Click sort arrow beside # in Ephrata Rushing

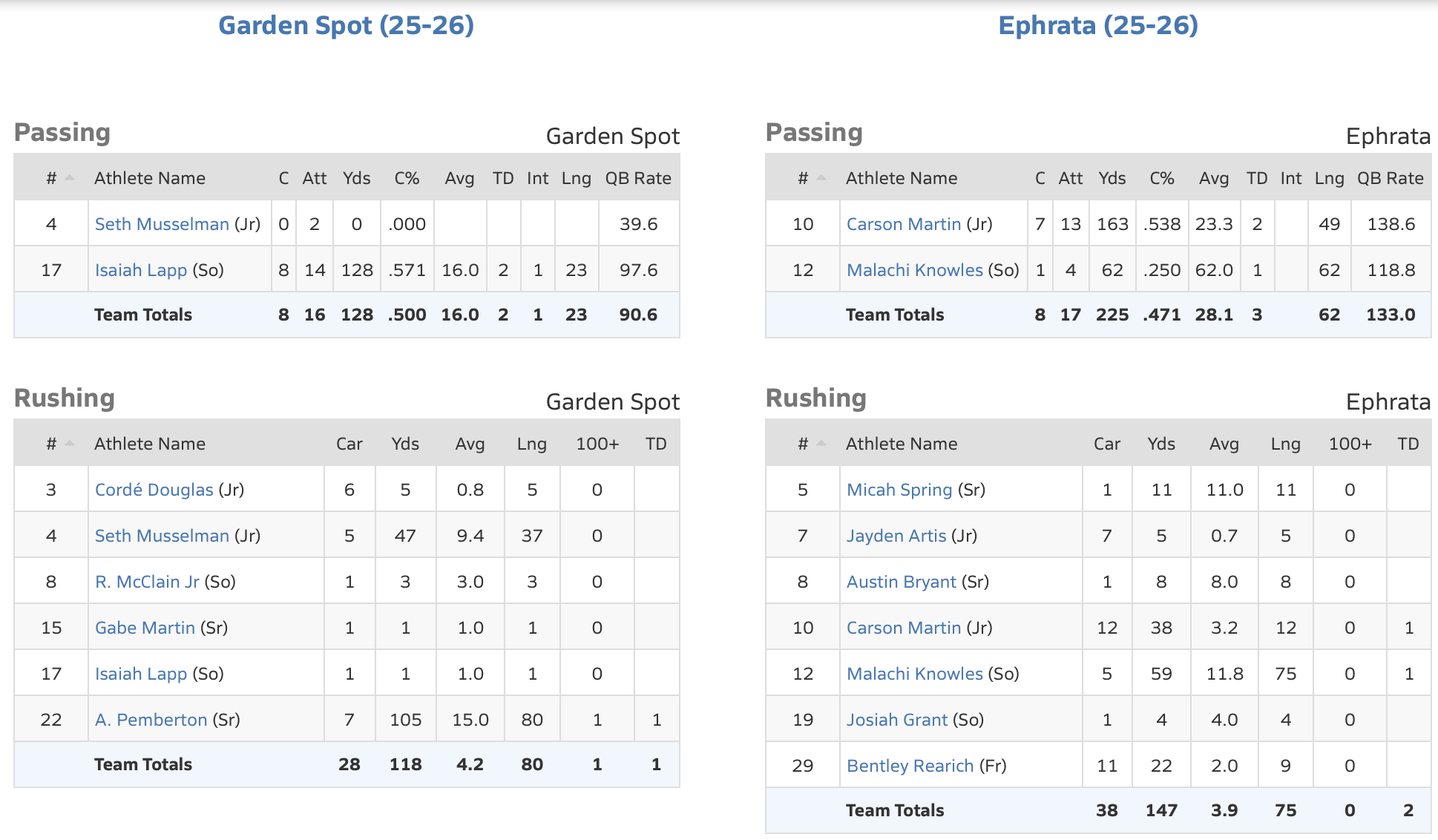click(821, 443)
